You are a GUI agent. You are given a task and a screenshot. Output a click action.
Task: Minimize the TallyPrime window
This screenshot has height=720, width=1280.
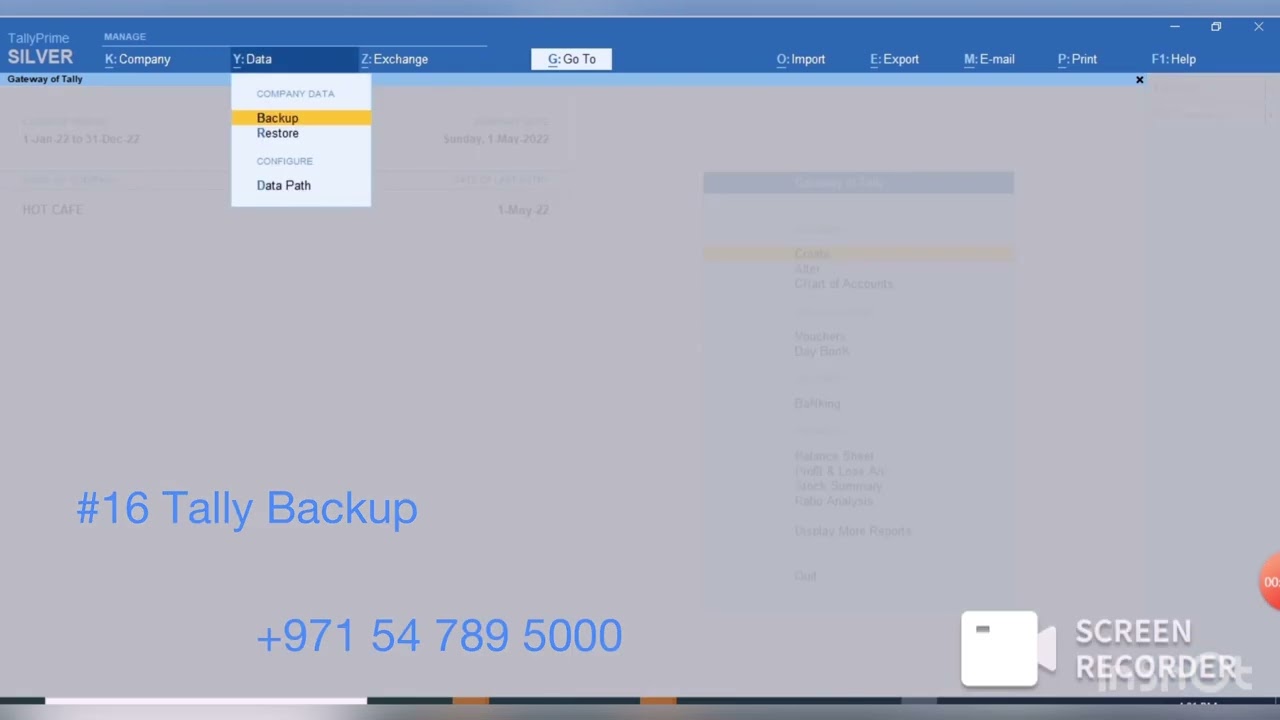click(x=1175, y=27)
